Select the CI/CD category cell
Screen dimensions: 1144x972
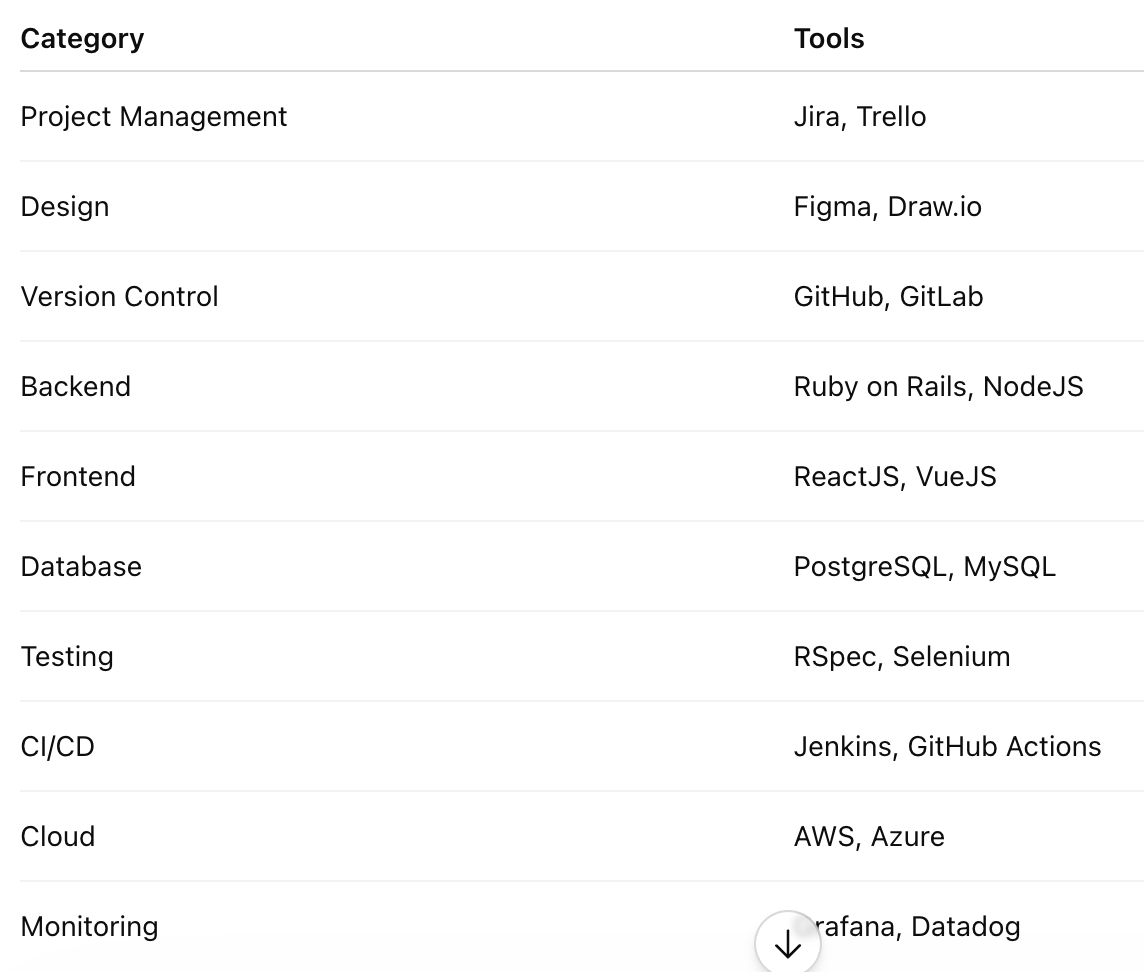[x=58, y=747]
